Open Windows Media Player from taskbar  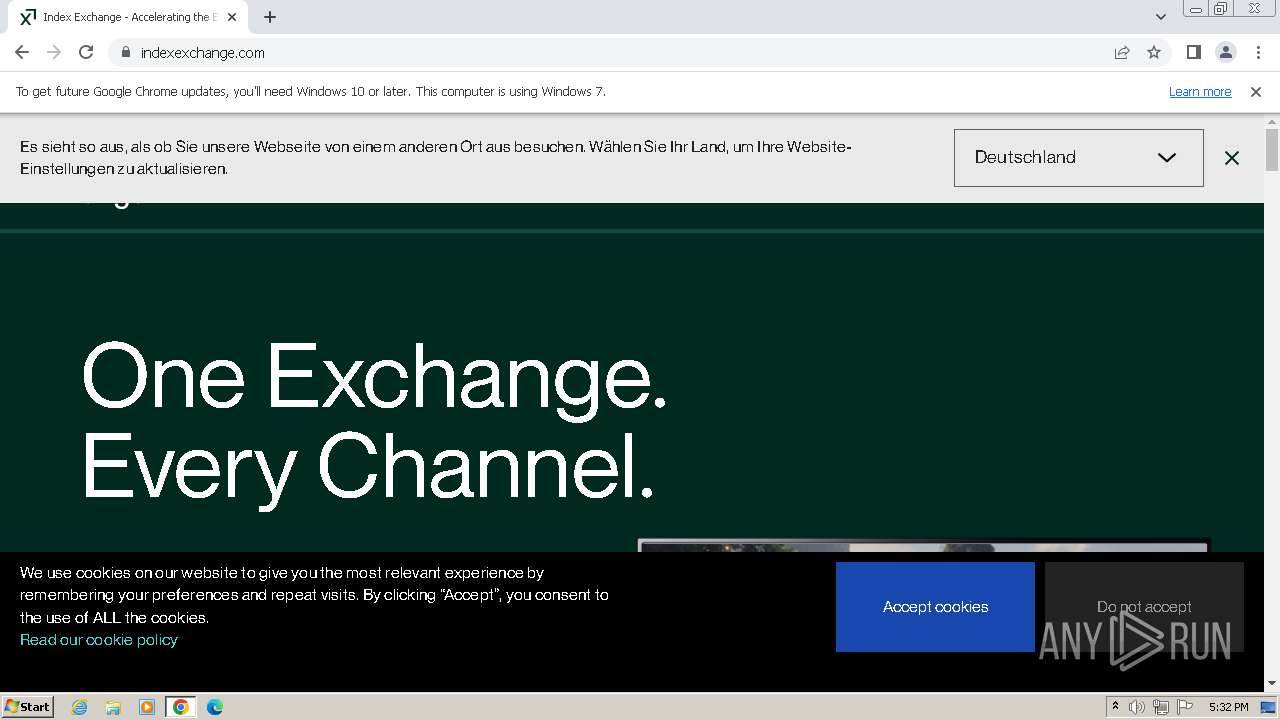147,707
